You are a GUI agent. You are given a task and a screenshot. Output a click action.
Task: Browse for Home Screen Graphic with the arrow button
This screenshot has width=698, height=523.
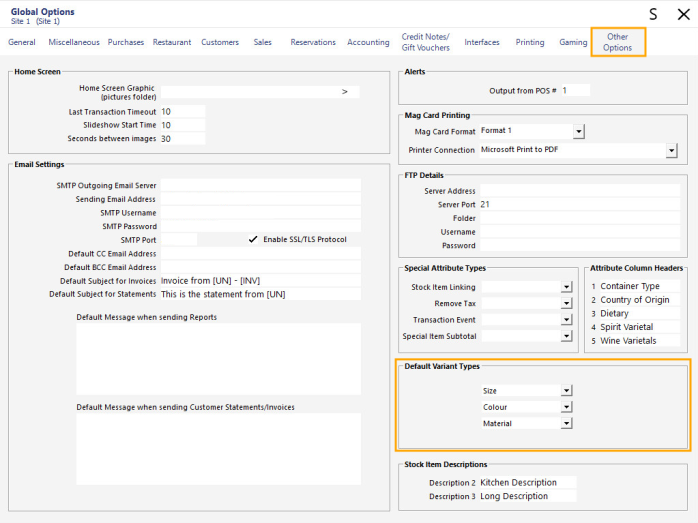point(345,92)
